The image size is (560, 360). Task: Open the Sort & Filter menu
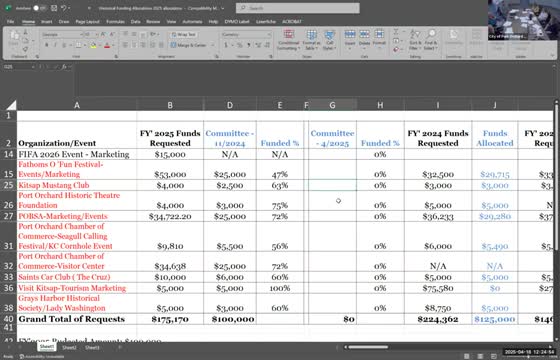tap(415, 40)
